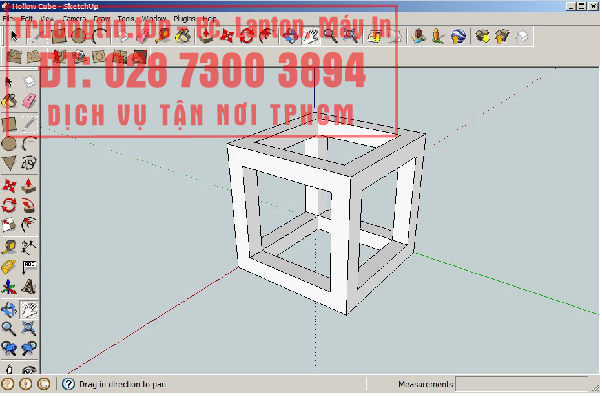Image resolution: width=602 pixels, height=396 pixels.
Task: Select the Sandbox Smoove tool
Action: pos(59,57)
